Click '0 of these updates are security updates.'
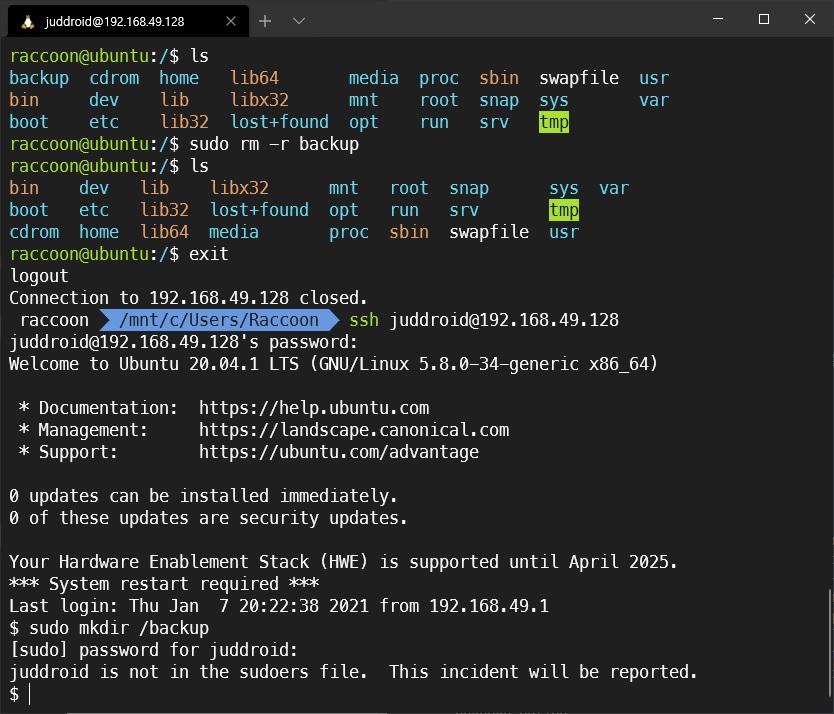 [208, 518]
